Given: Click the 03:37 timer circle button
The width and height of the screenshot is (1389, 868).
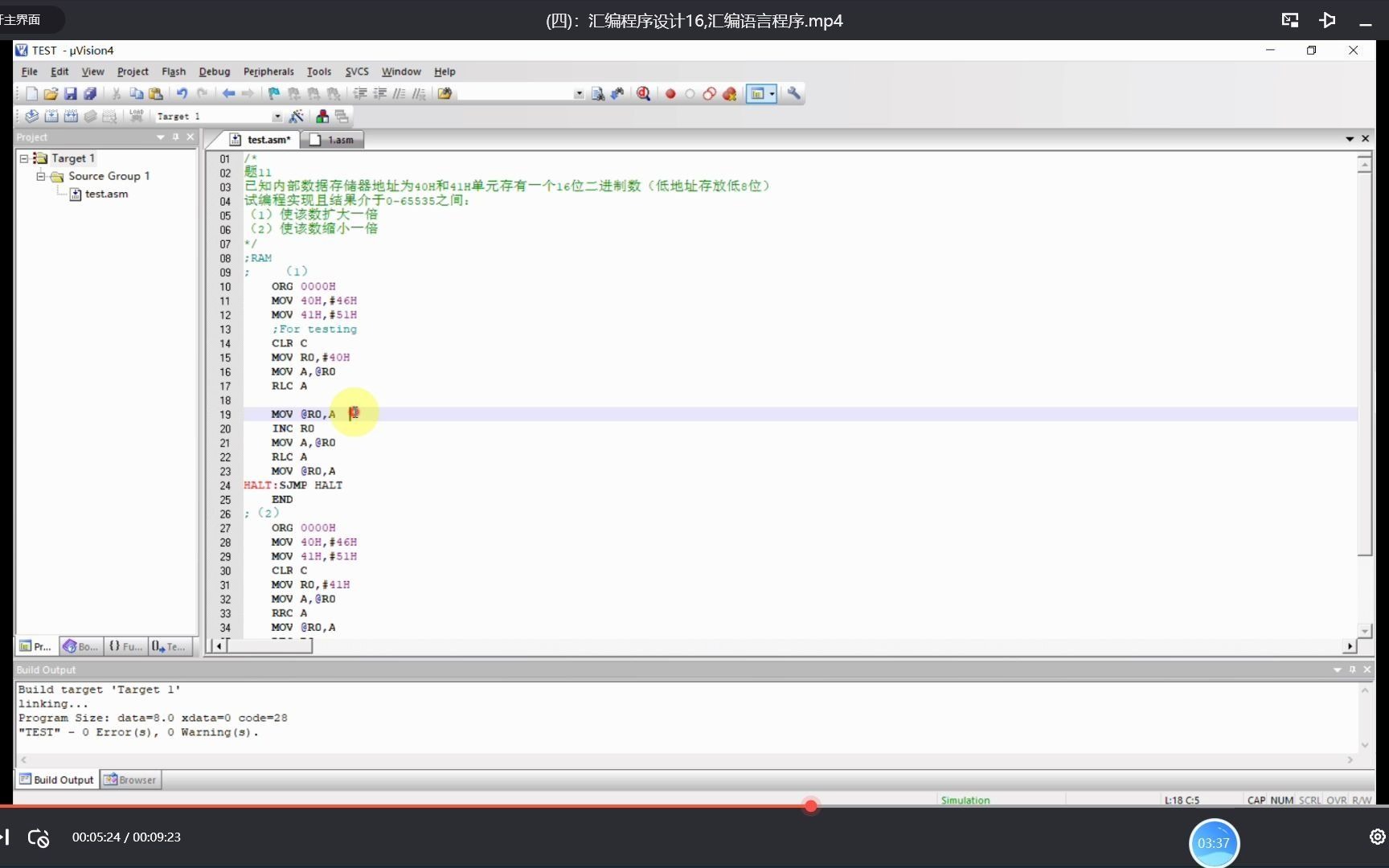Looking at the screenshot, I should 1214,843.
